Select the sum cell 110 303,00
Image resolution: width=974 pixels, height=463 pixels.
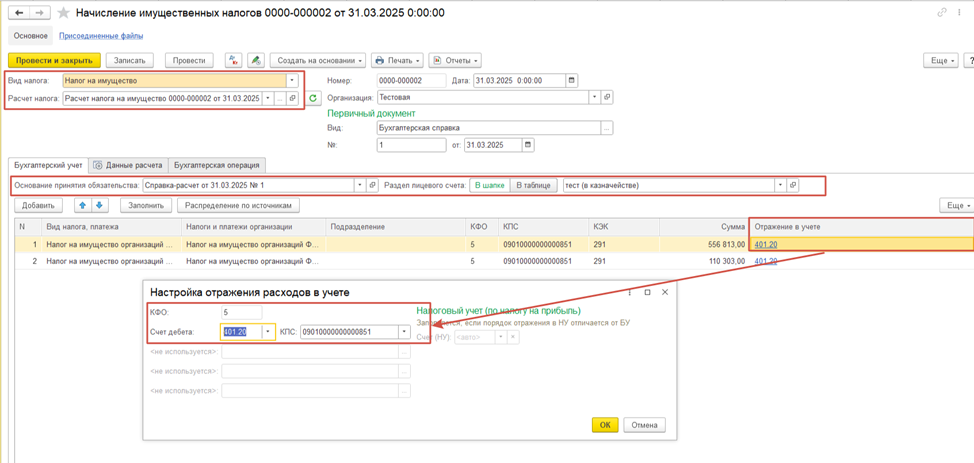(704, 262)
